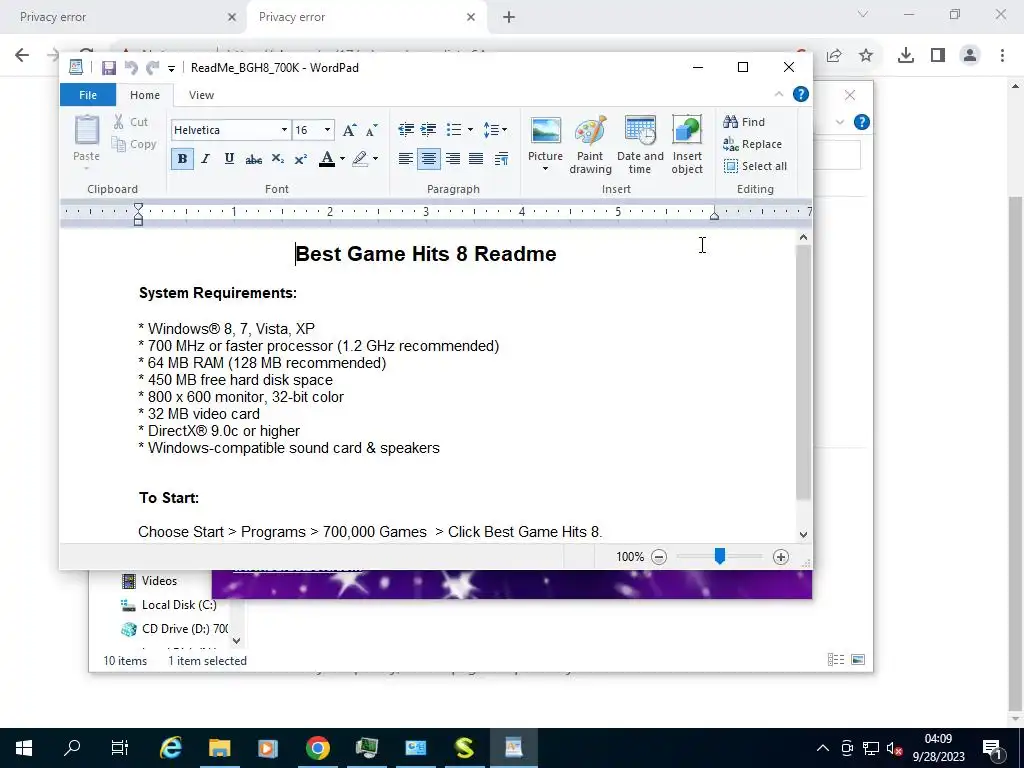Click the WordPad vertical scrollbar up arrow
Screen dimensions: 1024x768
click(803, 238)
